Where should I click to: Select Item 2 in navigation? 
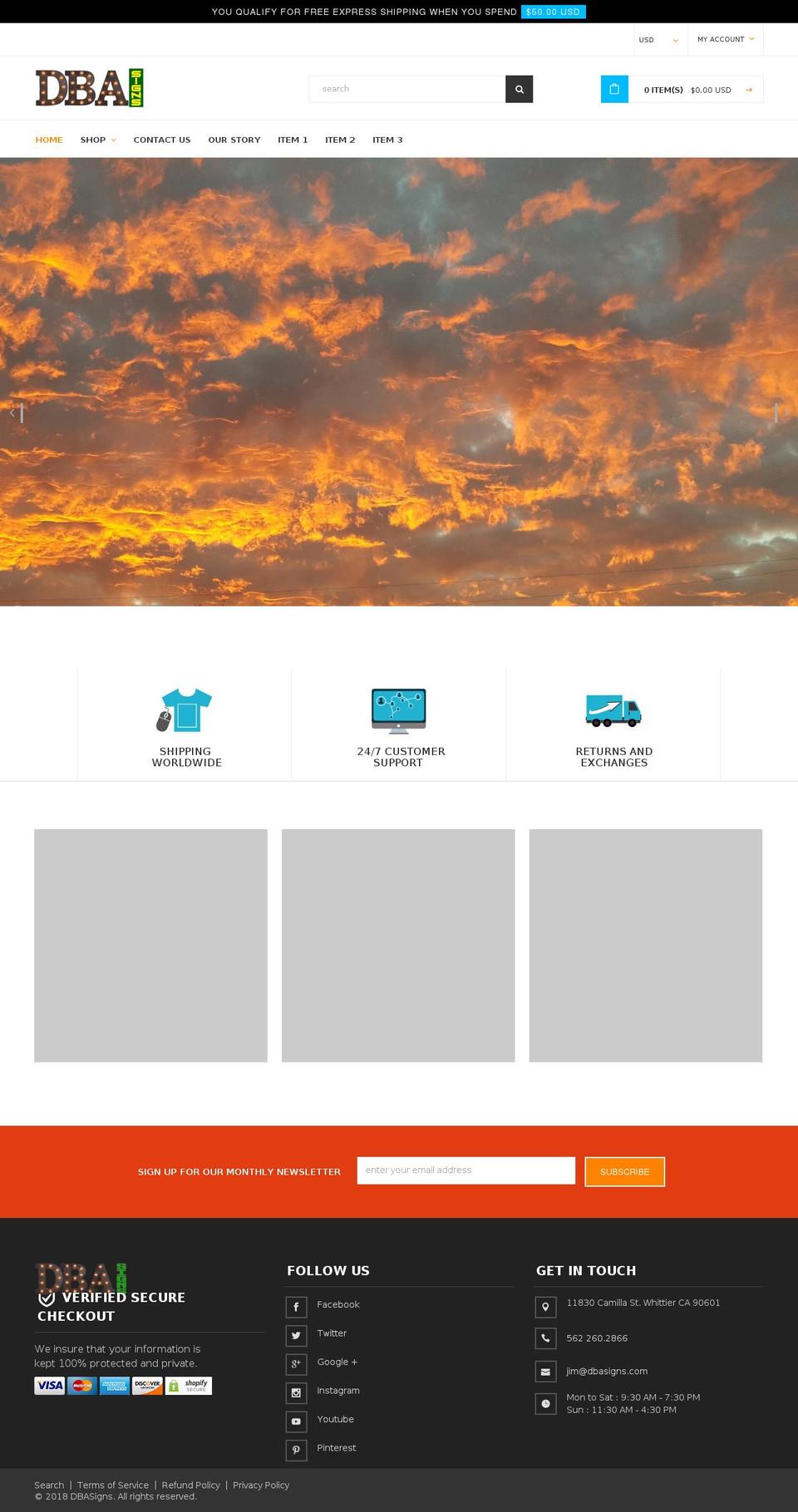(x=340, y=140)
